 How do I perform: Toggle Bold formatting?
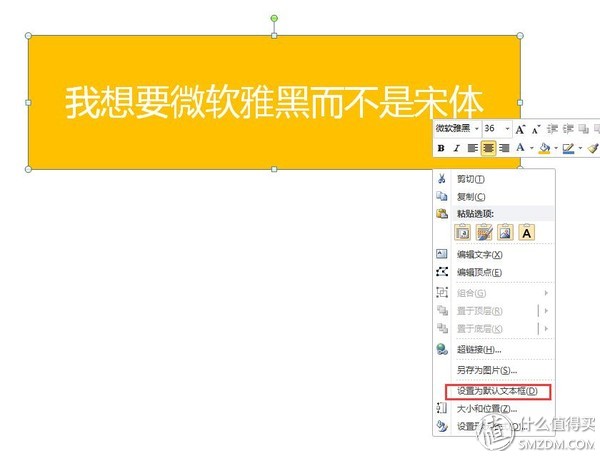click(x=441, y=148)
